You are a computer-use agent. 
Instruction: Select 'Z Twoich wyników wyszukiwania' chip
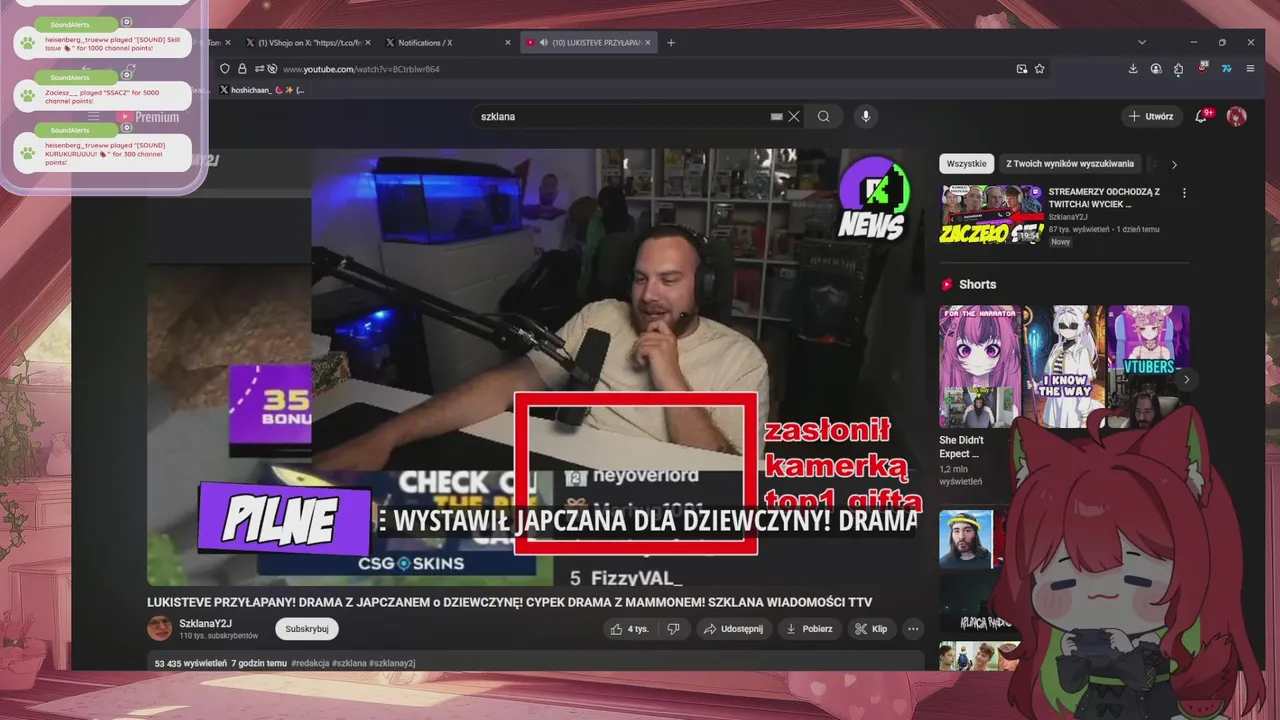pyautogui.click(x=1070, y=164)
